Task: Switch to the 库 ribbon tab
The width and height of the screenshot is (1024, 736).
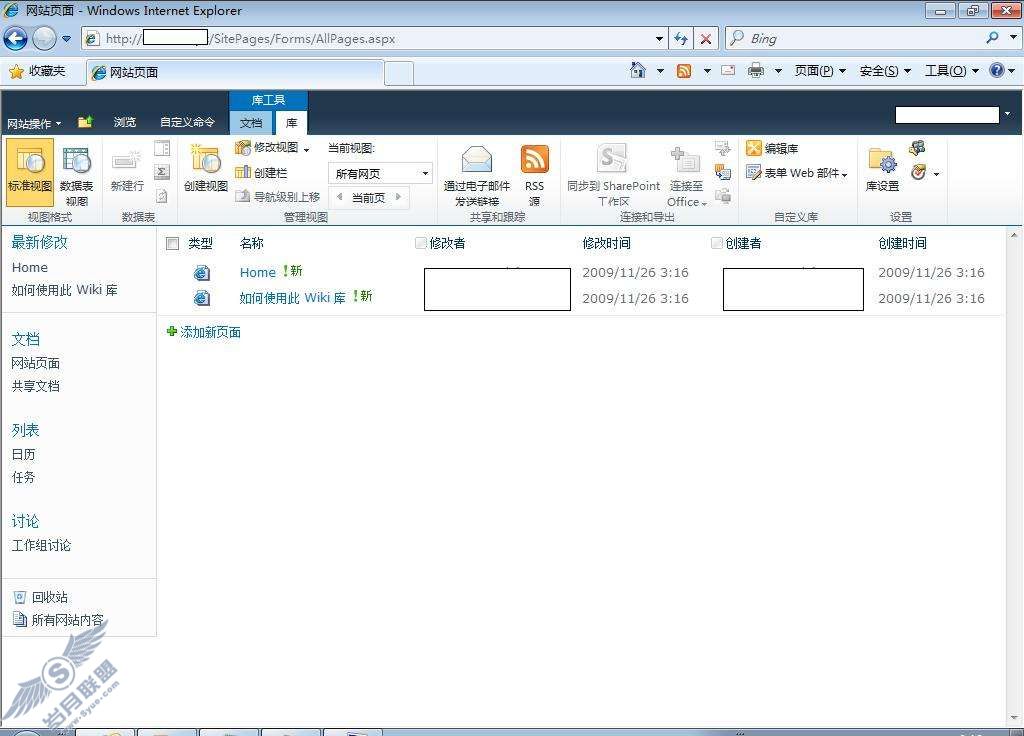Action: coord(291,123)
